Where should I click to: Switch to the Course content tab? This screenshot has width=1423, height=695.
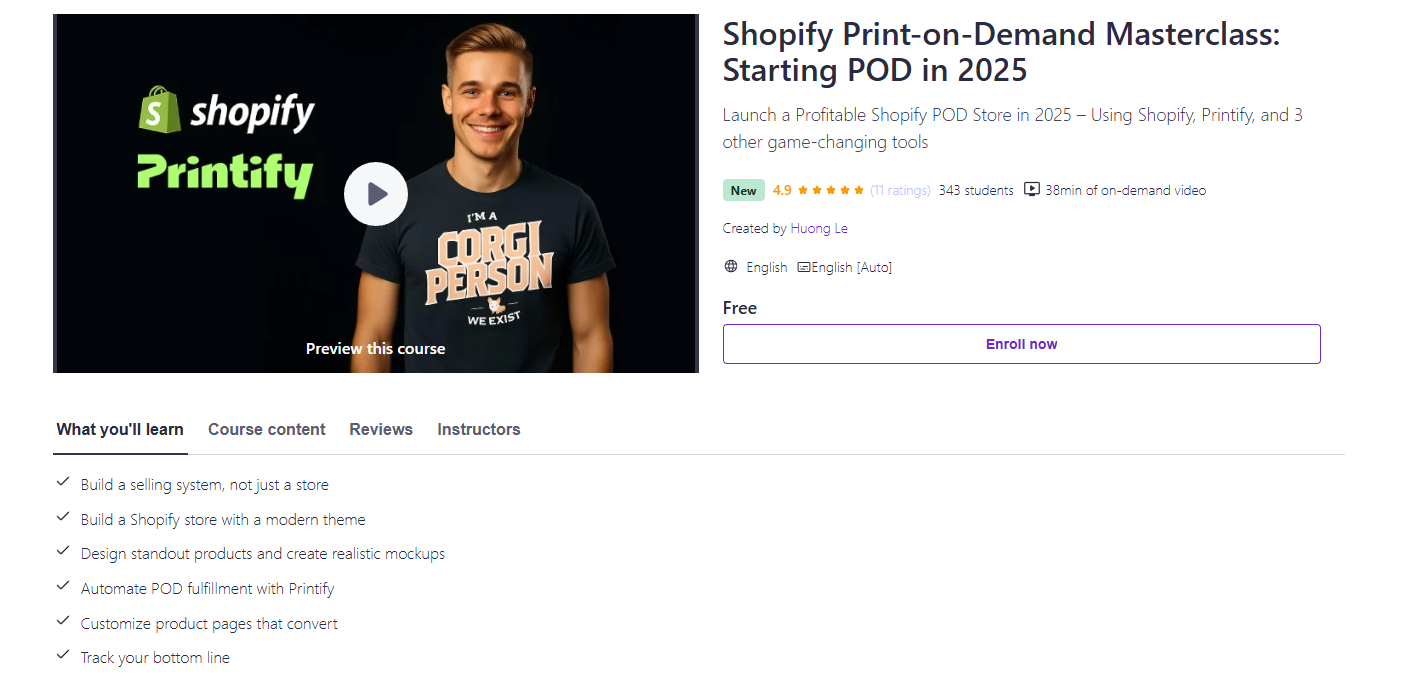266,429
